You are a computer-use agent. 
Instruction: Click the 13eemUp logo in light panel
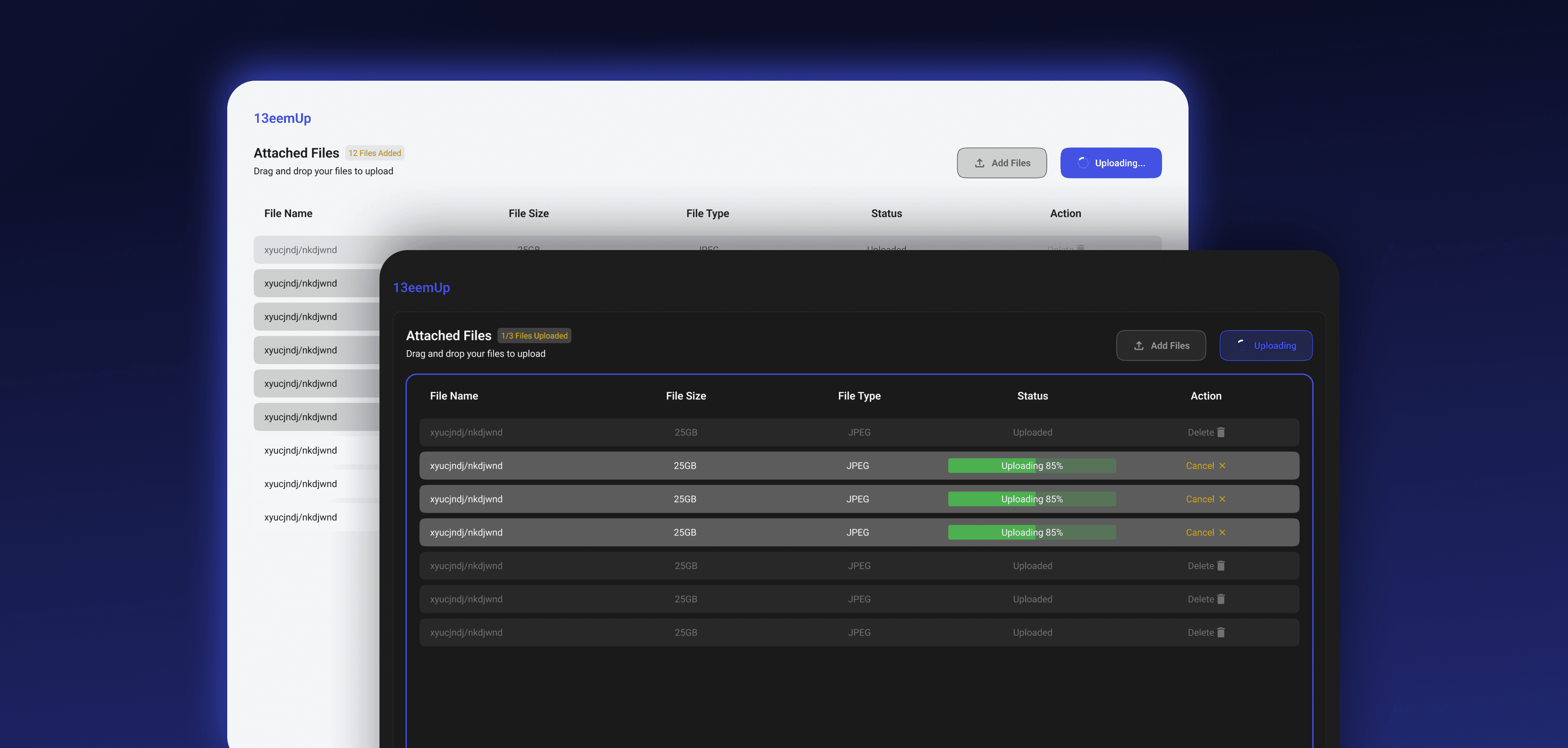pos(283,118)
